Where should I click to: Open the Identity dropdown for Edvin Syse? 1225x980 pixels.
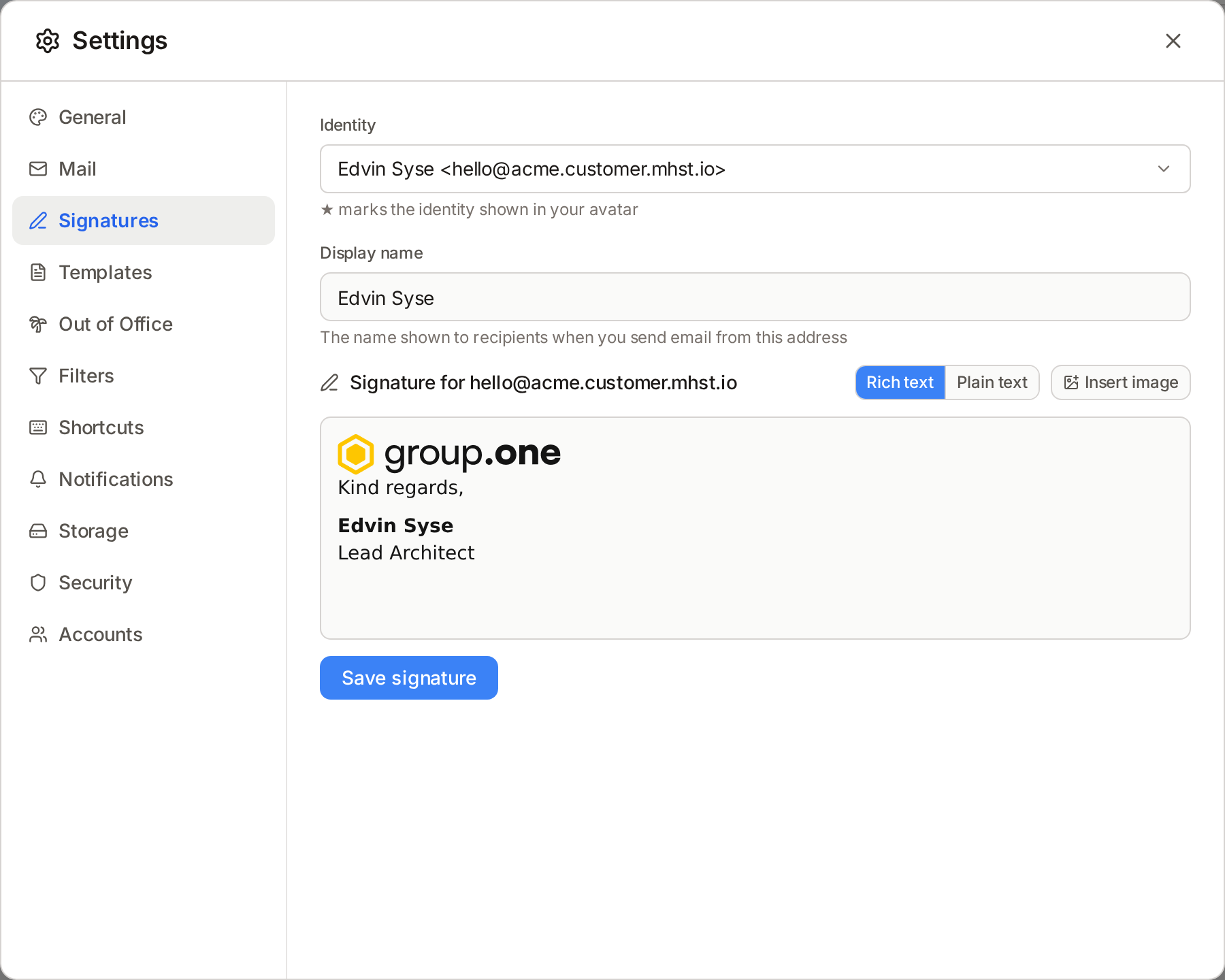pos(755,169)
